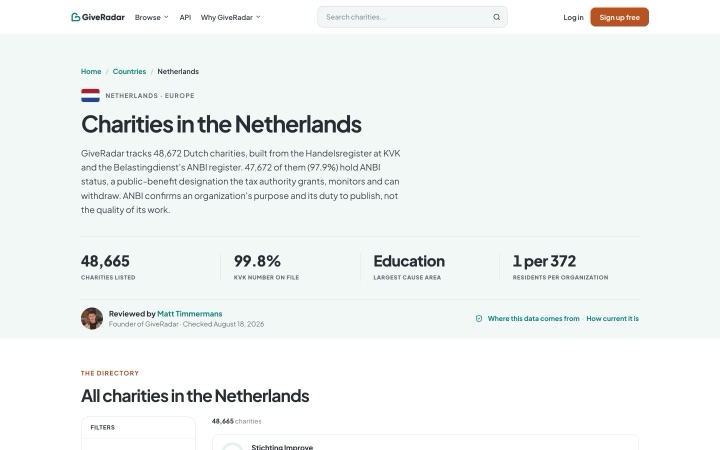Open the Stichting Improve charity listing

point(425,443)
